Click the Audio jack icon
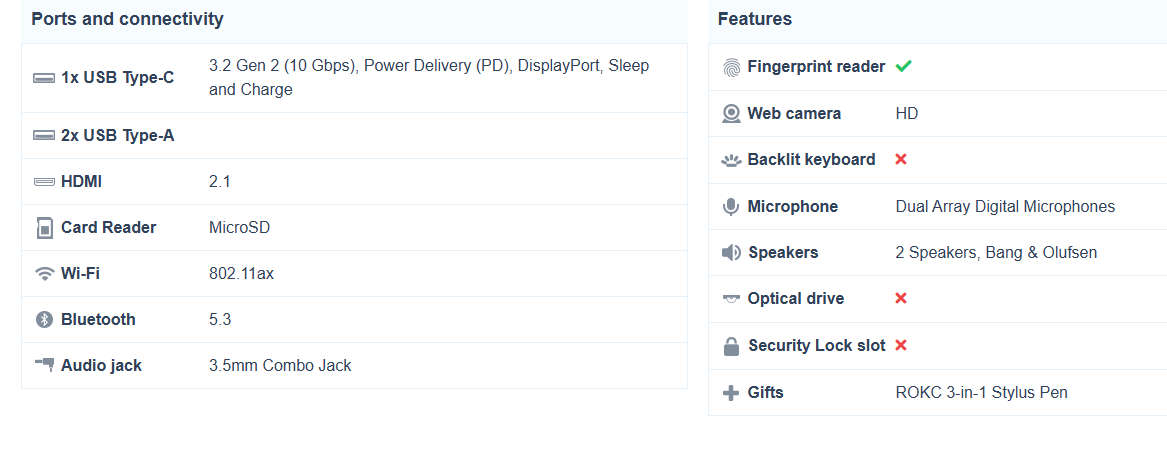 click(44, 365)
